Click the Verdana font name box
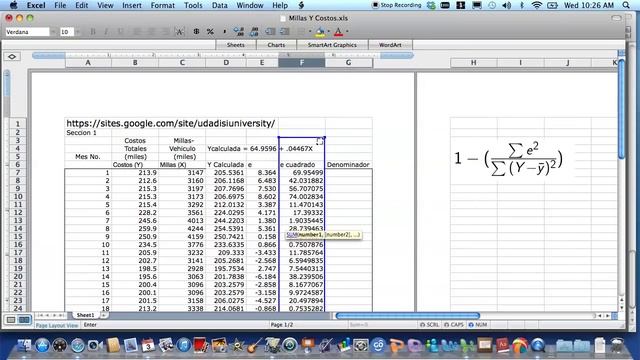The height and width of the screenshot is (360, 640). pos(27,32)
